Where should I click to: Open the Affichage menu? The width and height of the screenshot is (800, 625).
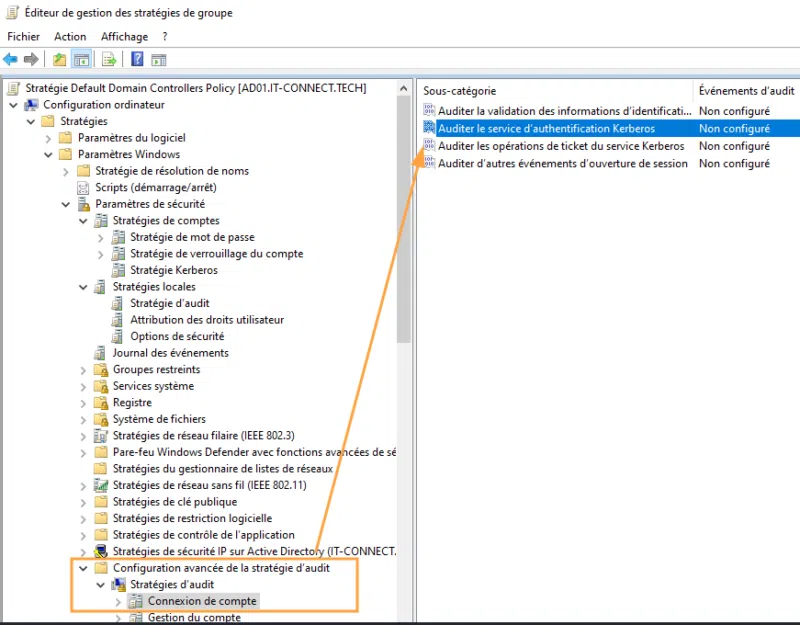(124, 37)
